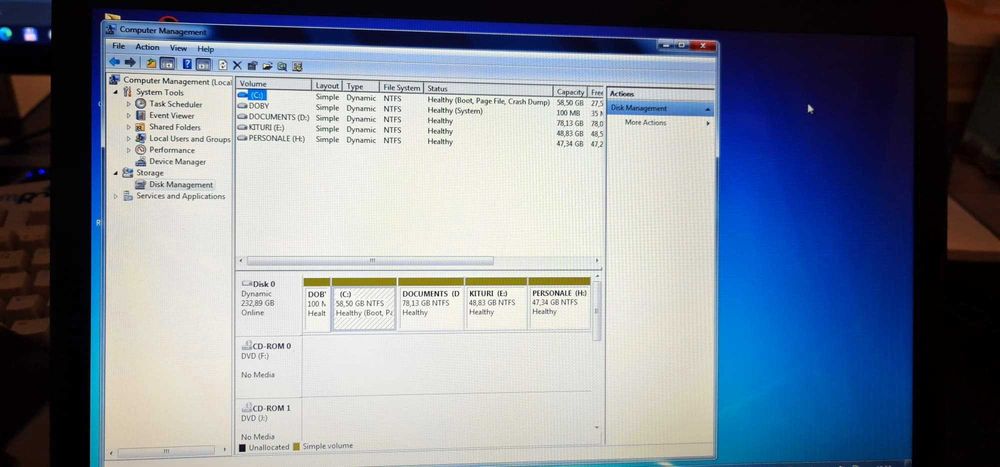Image resolution: width=1000 pixels, height=467 pixels.
Task: Sort by the Status column header
Action: pyautogui.click(x=488, y=89)
